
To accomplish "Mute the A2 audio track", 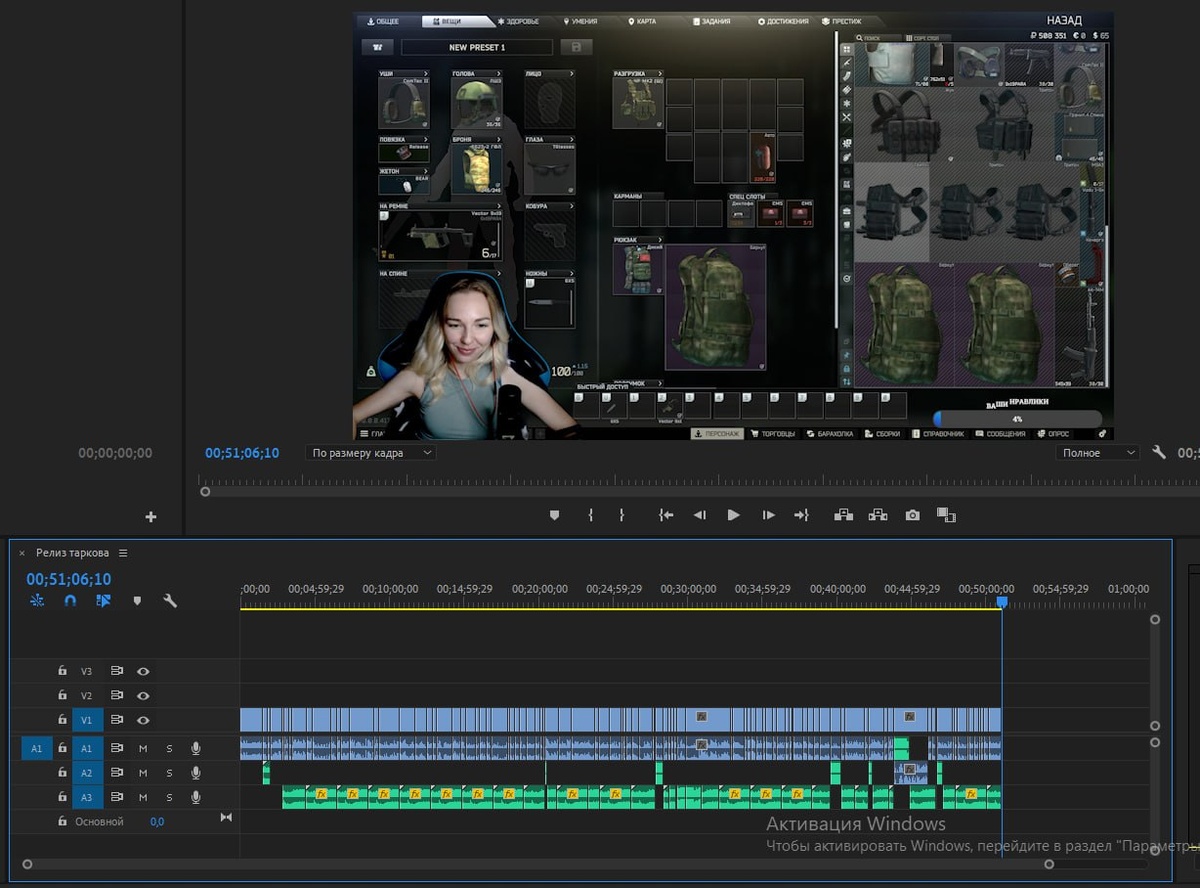I will [143, 773].
